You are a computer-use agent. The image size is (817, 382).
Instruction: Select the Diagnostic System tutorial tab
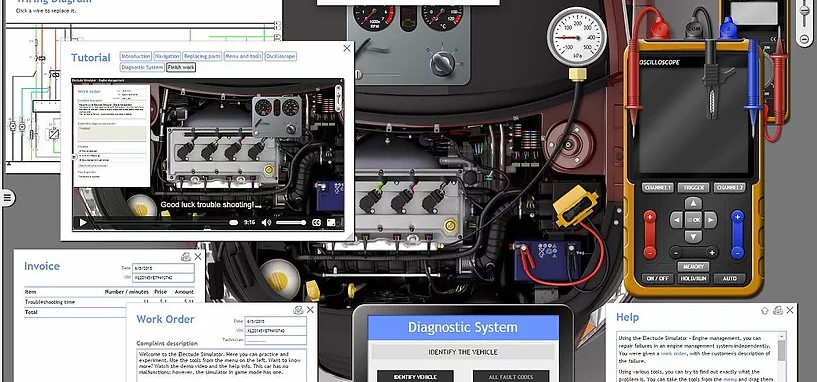pyautogui.click(x=142, y=67)
